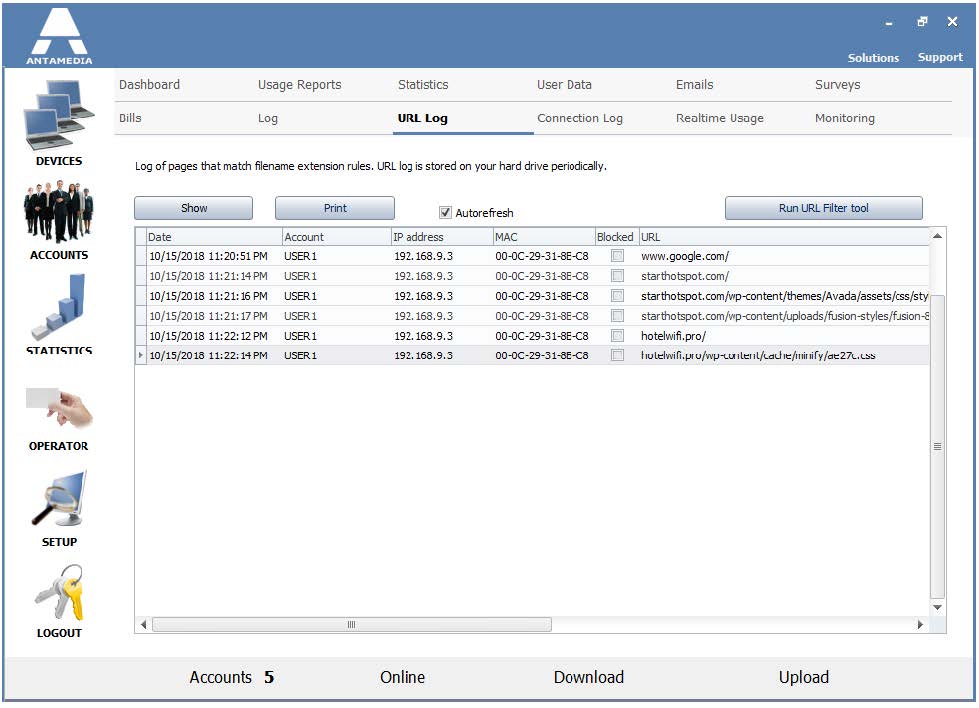Click the row indicator arrow of 11:22:14 PM row
The width and height of the screenshot is (979, 708).
141,355
